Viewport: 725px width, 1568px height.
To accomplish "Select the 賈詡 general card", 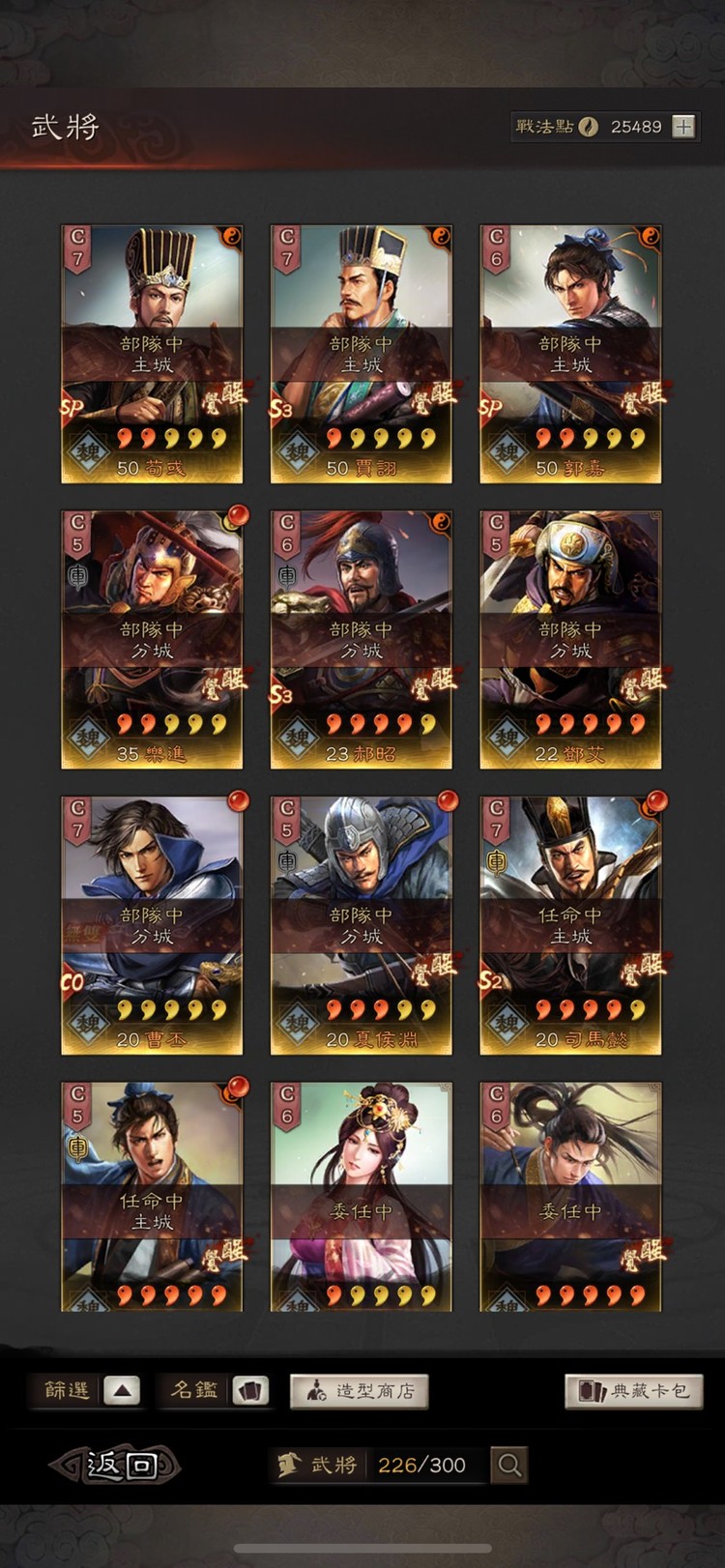I will [x=362, y=354].
